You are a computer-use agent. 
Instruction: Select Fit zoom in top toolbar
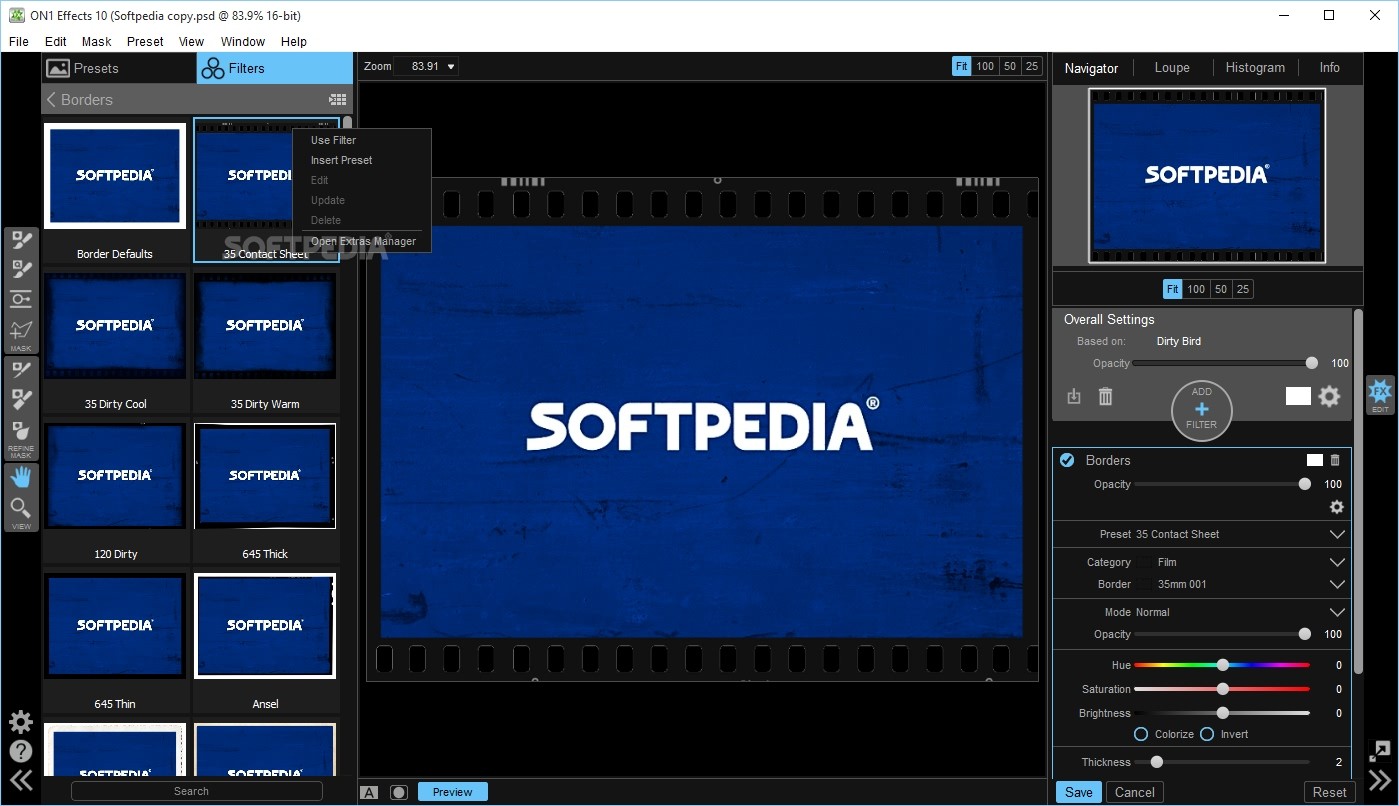[961, 66]
